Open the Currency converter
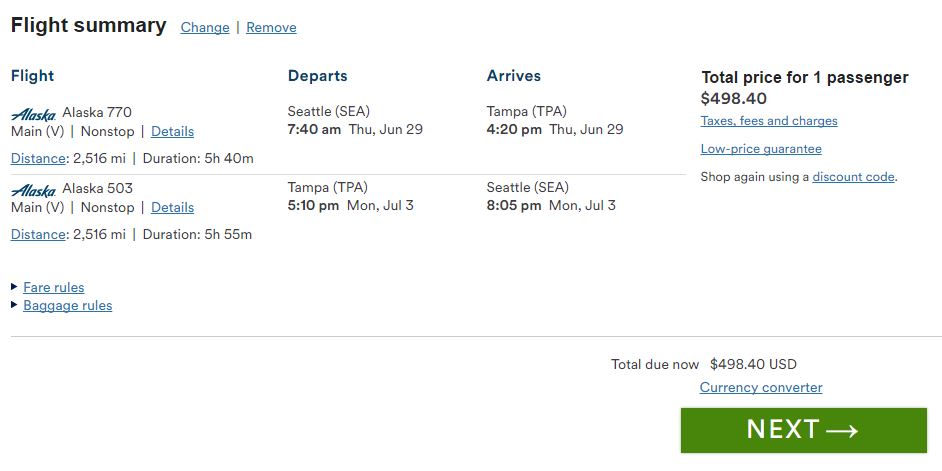The image size is (942, 471). point(761,387)
